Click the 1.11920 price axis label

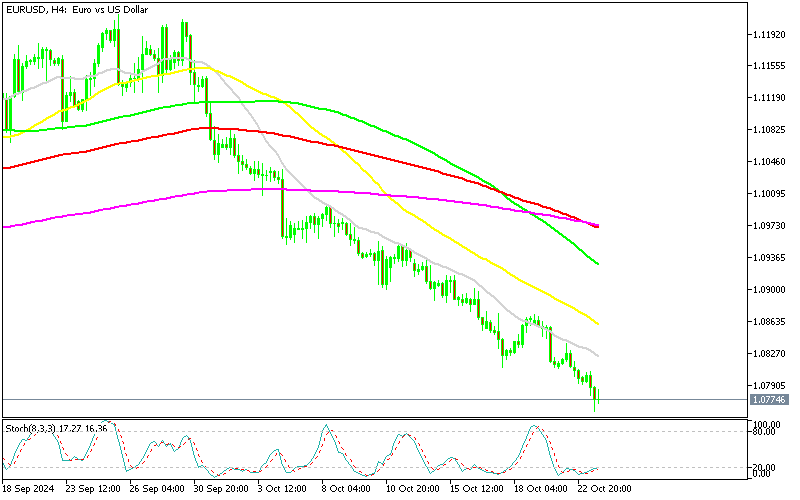[x=768, y=34]
